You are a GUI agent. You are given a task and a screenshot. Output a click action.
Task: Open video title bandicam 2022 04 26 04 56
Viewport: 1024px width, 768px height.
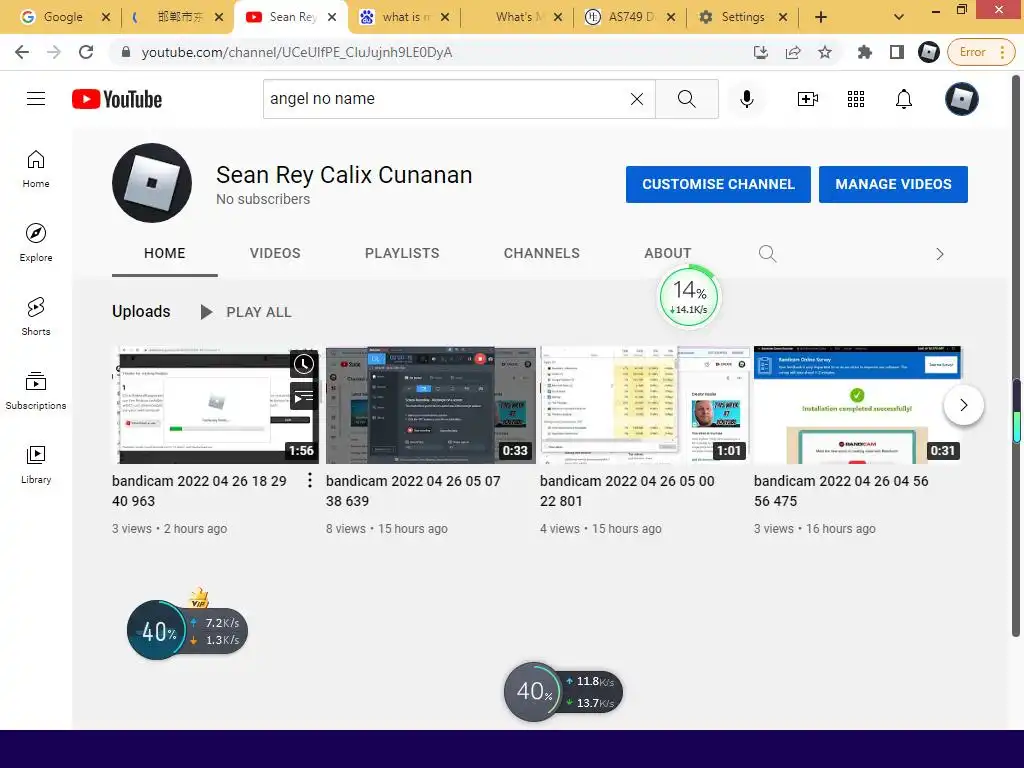[x=840, y=490]
